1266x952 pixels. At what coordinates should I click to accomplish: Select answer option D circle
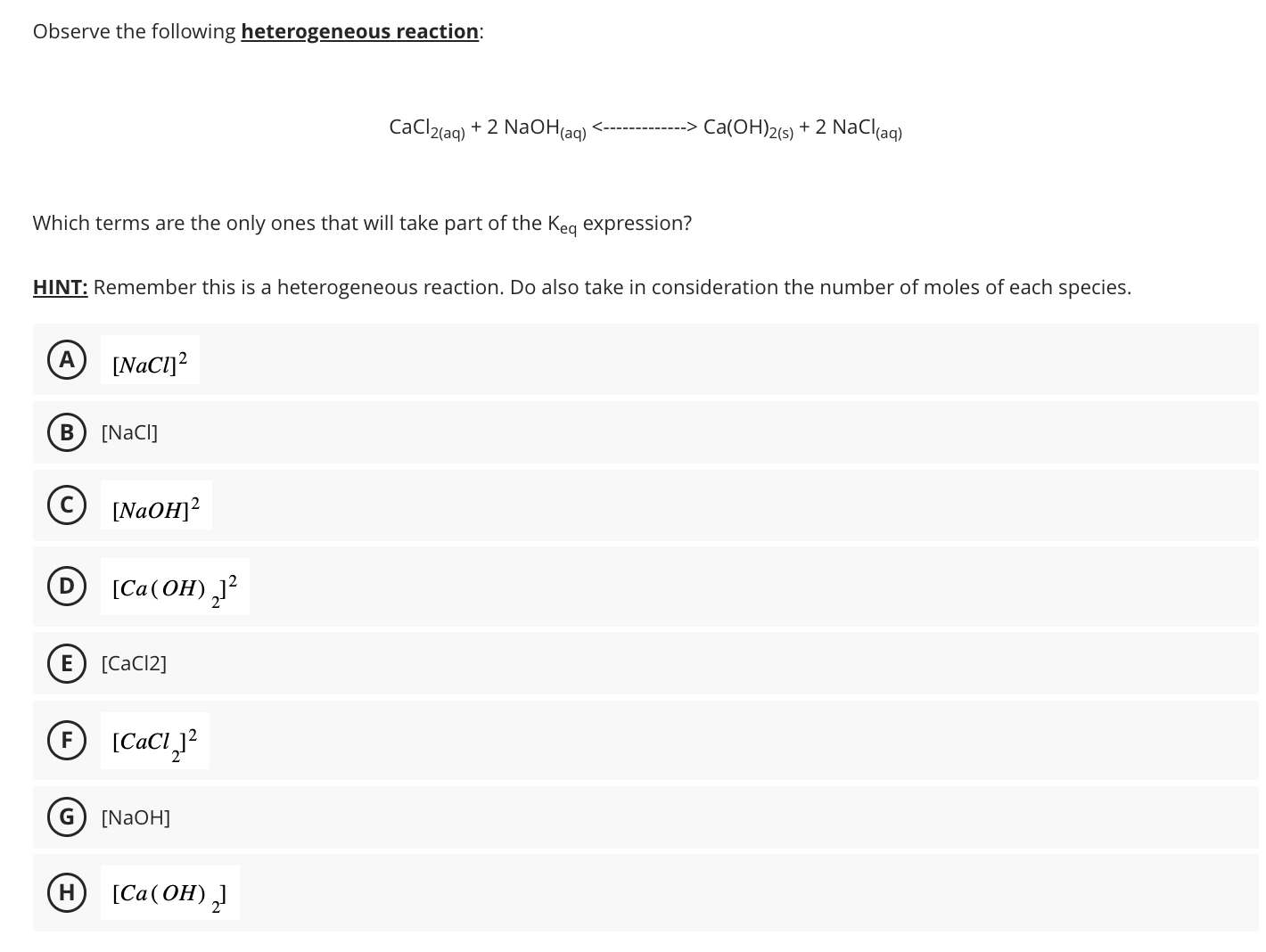pyautogui.click(x=66, y=586)
